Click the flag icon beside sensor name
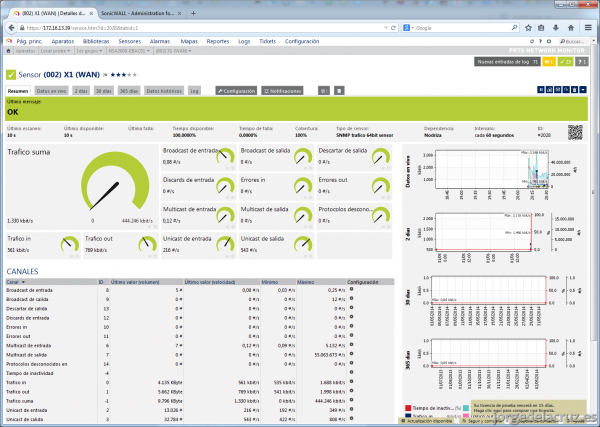This screenshot has width=600, height=427. (x=105, y=75)
